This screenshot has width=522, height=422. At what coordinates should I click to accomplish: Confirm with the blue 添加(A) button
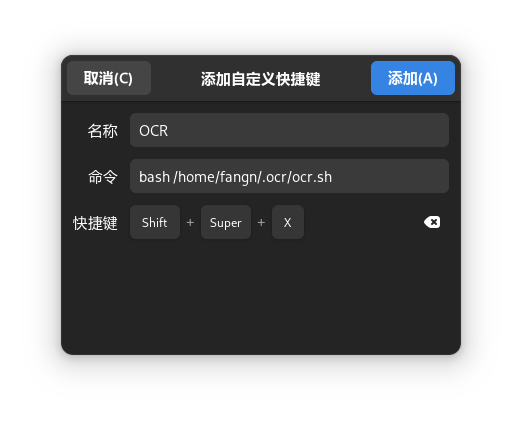(x=413, y=78)
